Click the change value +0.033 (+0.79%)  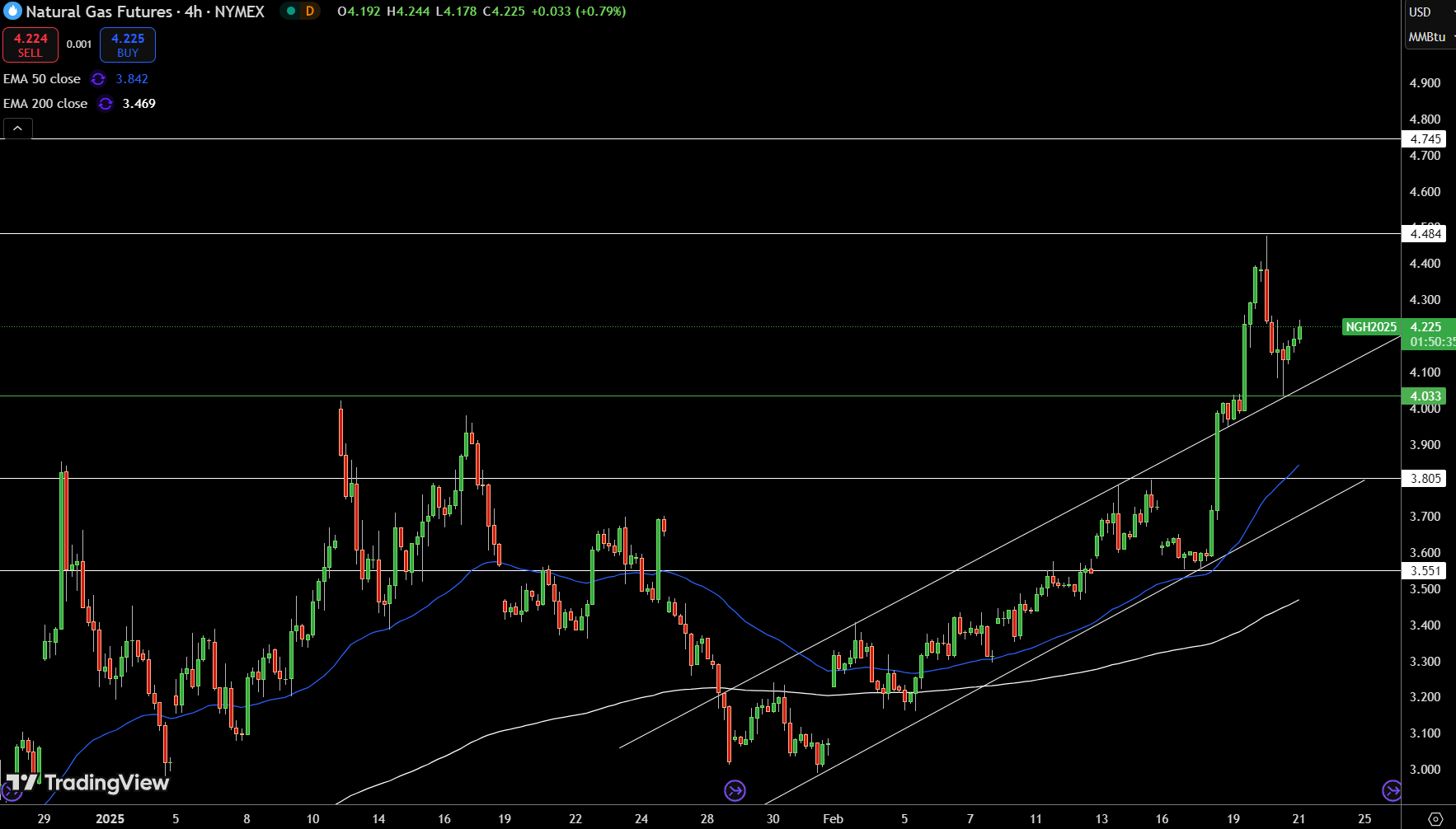click(x=578, y=12)
